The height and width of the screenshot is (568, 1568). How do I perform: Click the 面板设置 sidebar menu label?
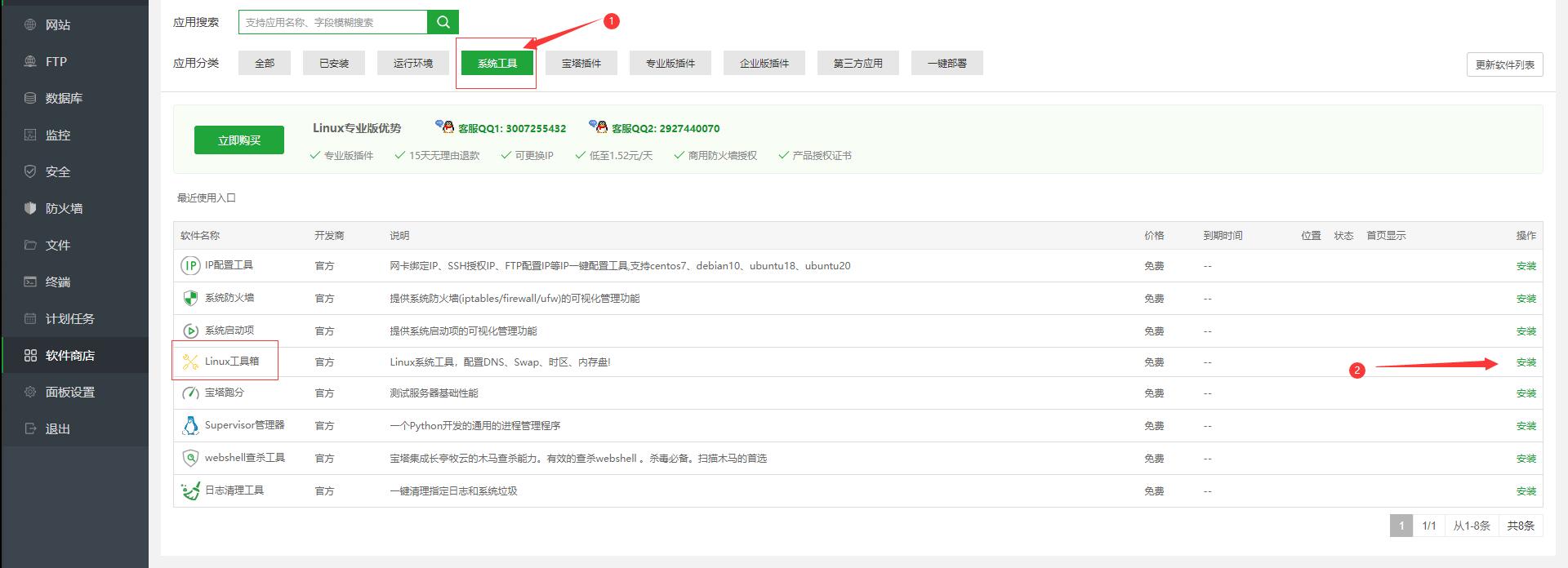70,392
